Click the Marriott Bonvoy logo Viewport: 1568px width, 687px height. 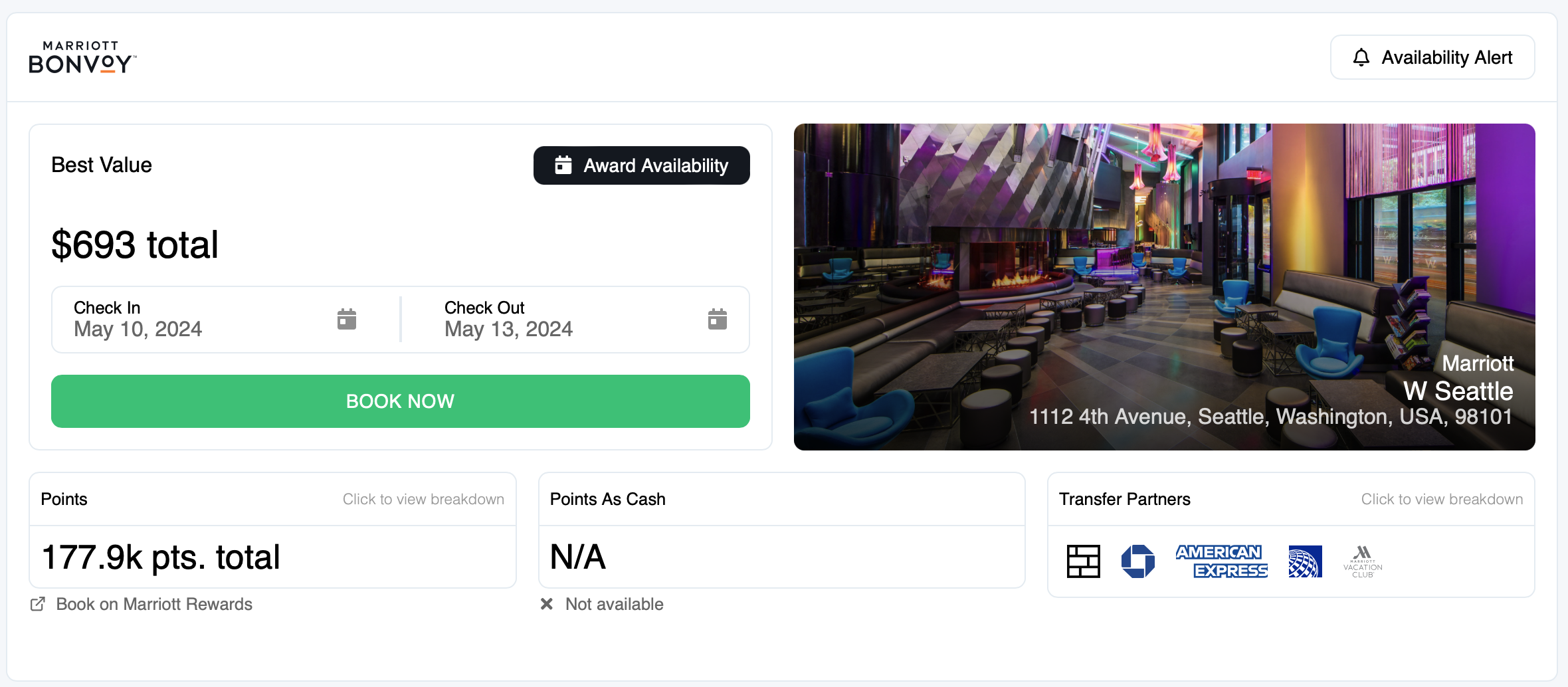(82, 57)
